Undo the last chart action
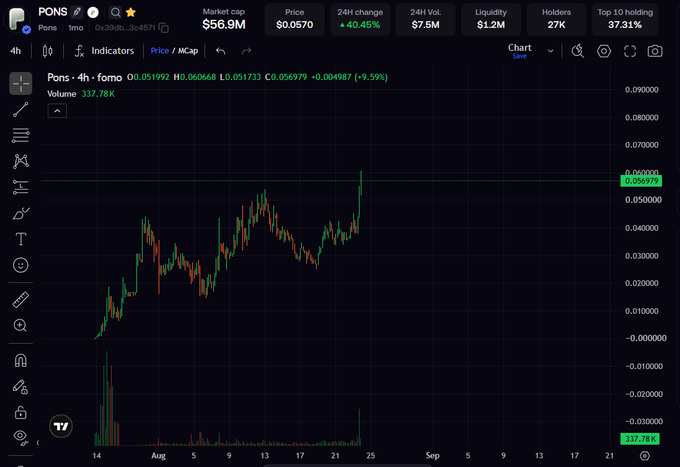 (x=221, y=51)
